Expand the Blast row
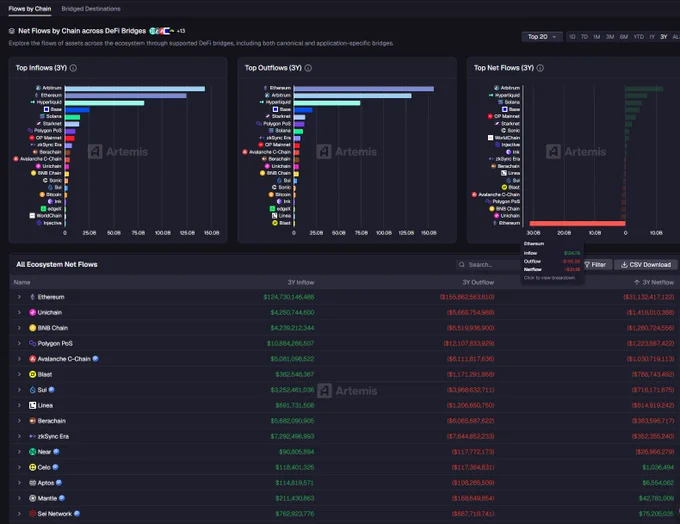The height and width of the screenshot is (524, 680). [19, 374]
